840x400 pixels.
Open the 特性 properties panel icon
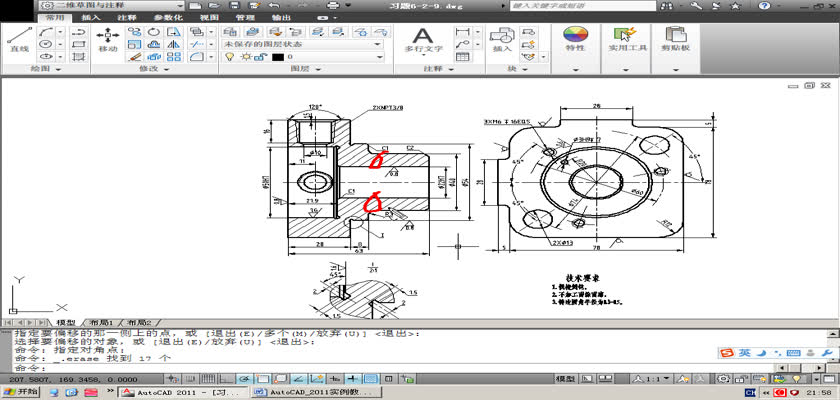click(x=575, y=40)
